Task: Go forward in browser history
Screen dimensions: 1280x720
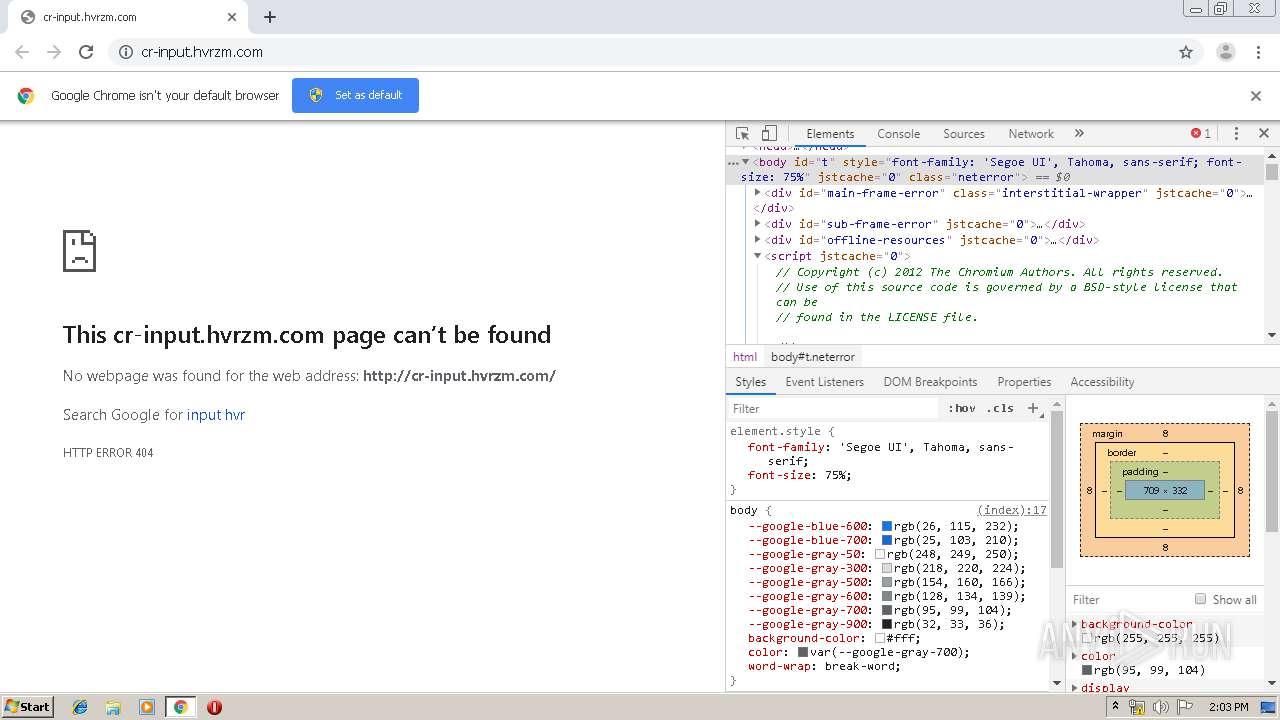Action: pyautogui.click(x=54, y=52)
